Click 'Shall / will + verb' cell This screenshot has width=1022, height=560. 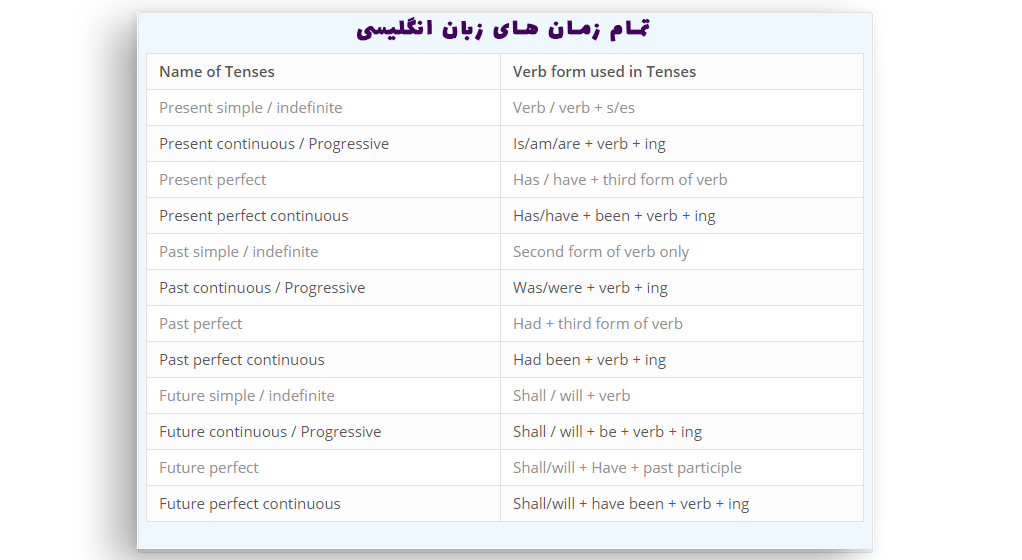click(x=682, y=396)
